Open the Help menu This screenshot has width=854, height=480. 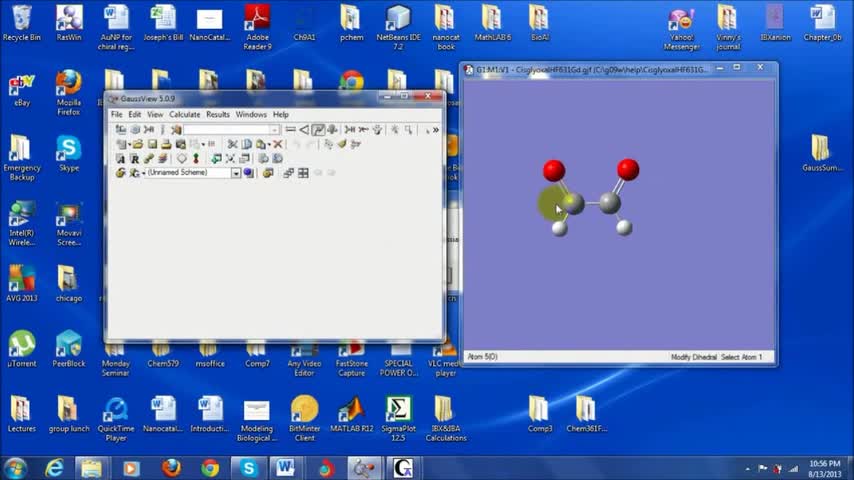[280, 114]
